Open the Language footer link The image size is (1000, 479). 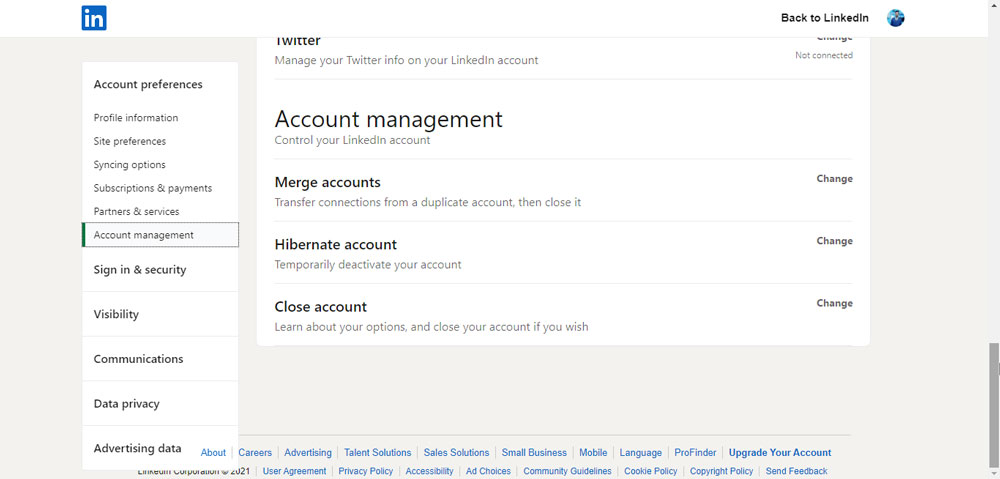tap(641, 453)
